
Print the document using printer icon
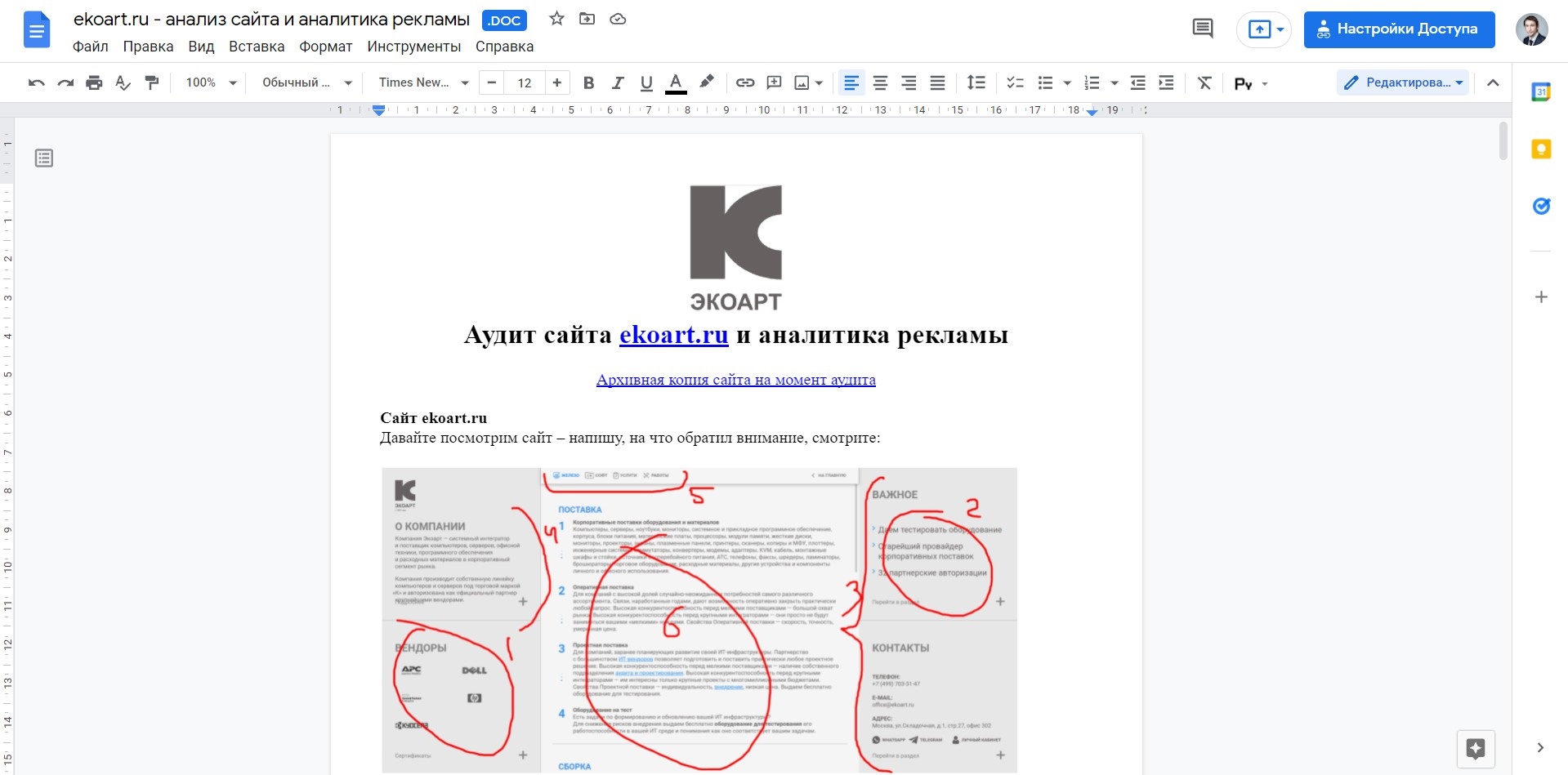94,82
